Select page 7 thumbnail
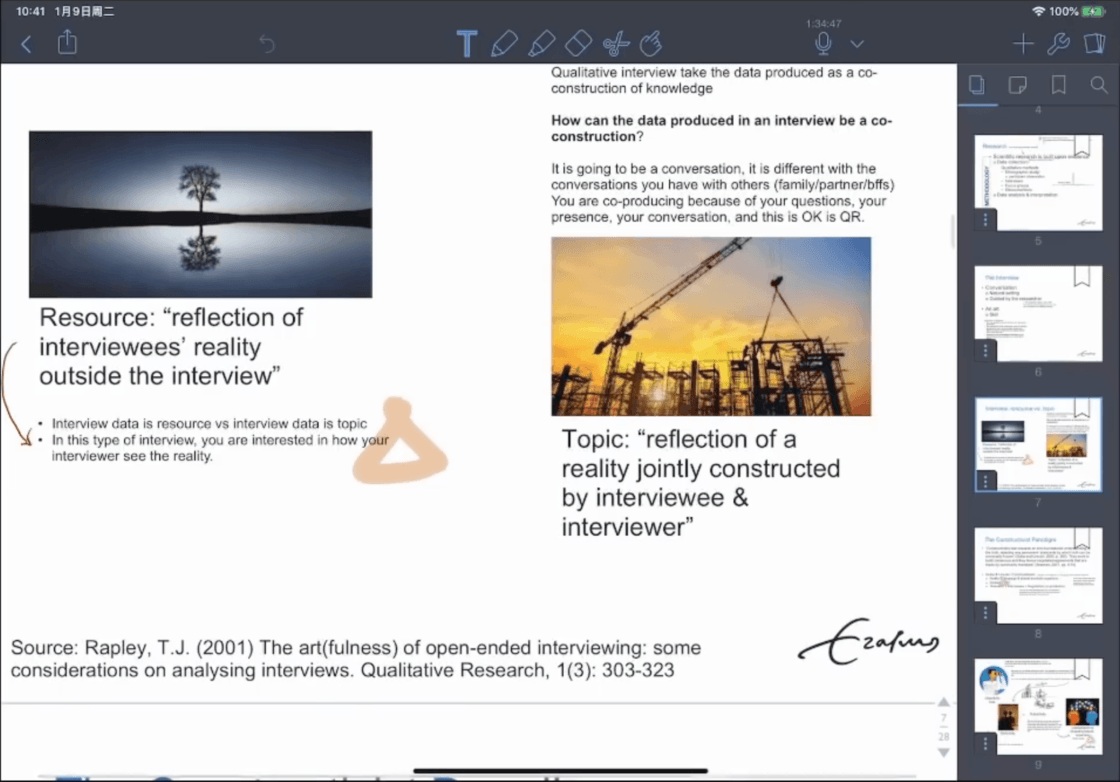This screenshot has width=1120, height=782. (x=1038, y=444)
